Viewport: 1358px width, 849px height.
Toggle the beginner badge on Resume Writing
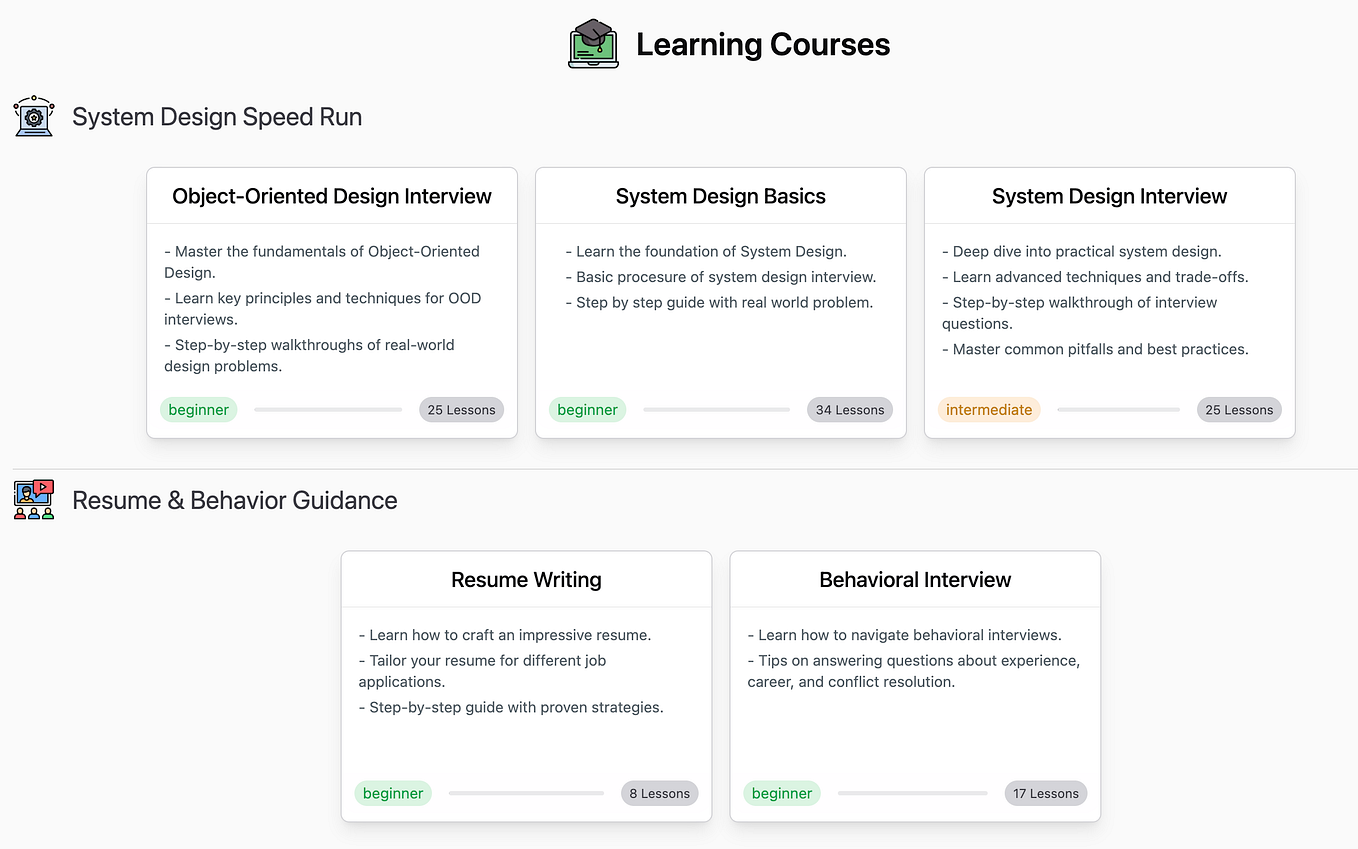tap(392, 793)
